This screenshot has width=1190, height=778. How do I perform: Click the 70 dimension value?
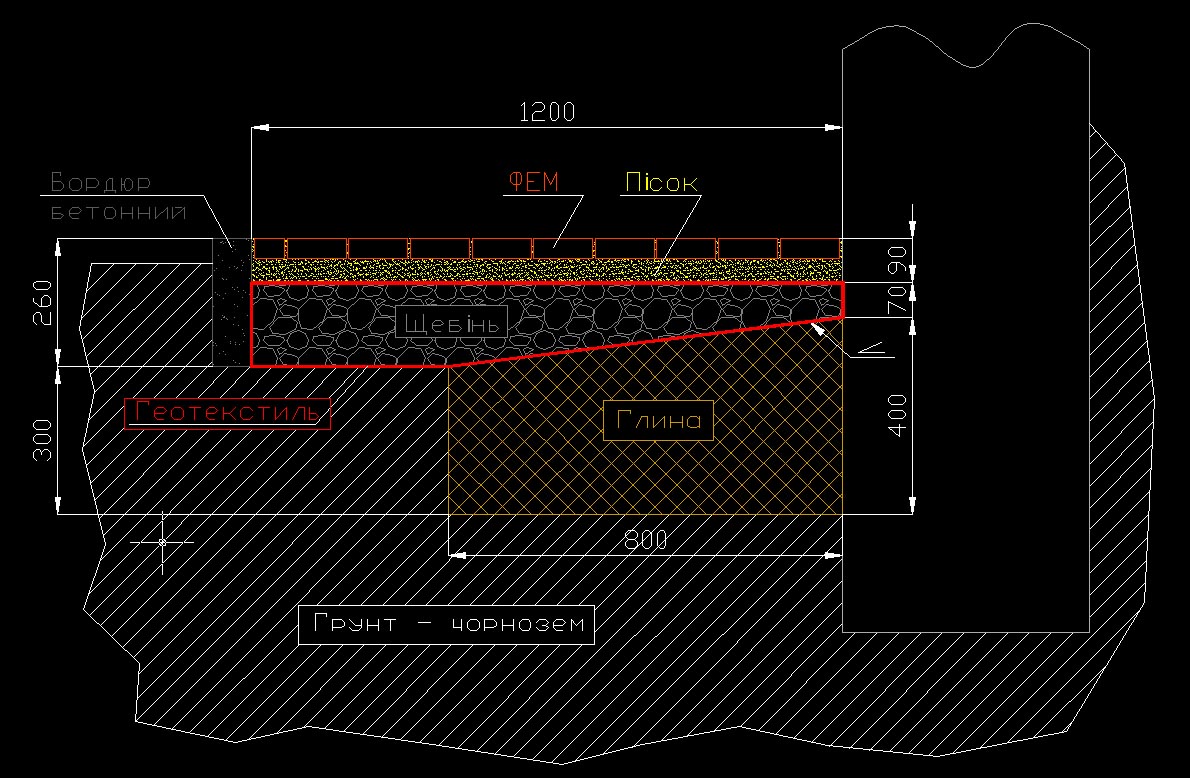[897, 300]
